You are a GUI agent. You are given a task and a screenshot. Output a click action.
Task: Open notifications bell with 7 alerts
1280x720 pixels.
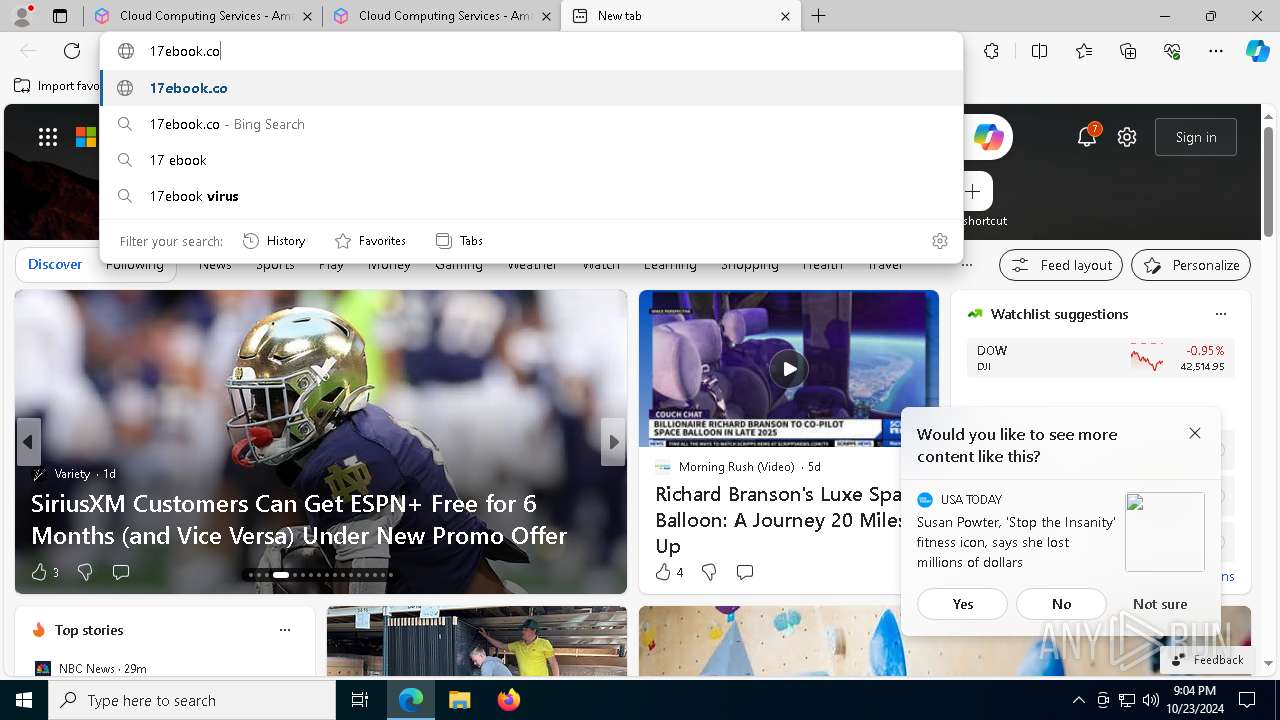point(1087,137)
